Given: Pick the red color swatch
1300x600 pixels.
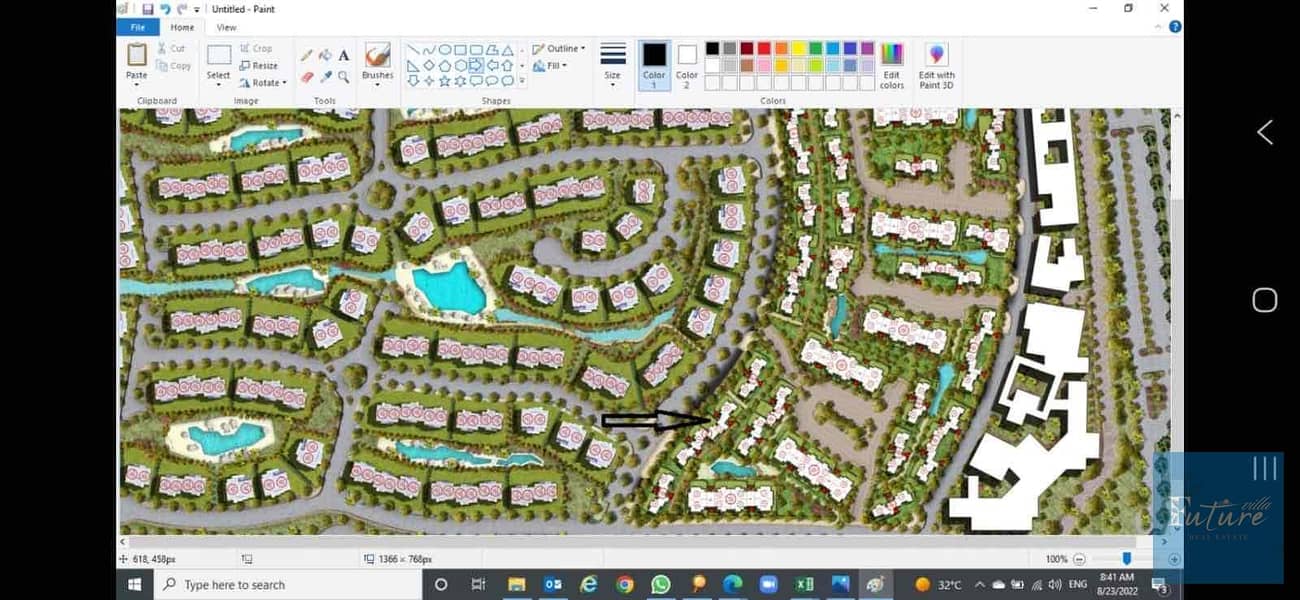Looking at the screenshot, I should pos(764,48).
